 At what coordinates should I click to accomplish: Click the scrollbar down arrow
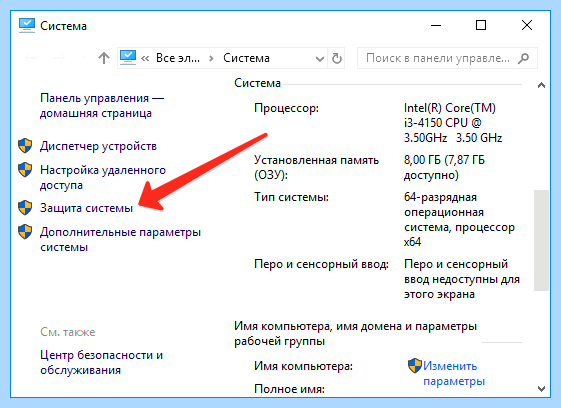click(x=541, y=388)
